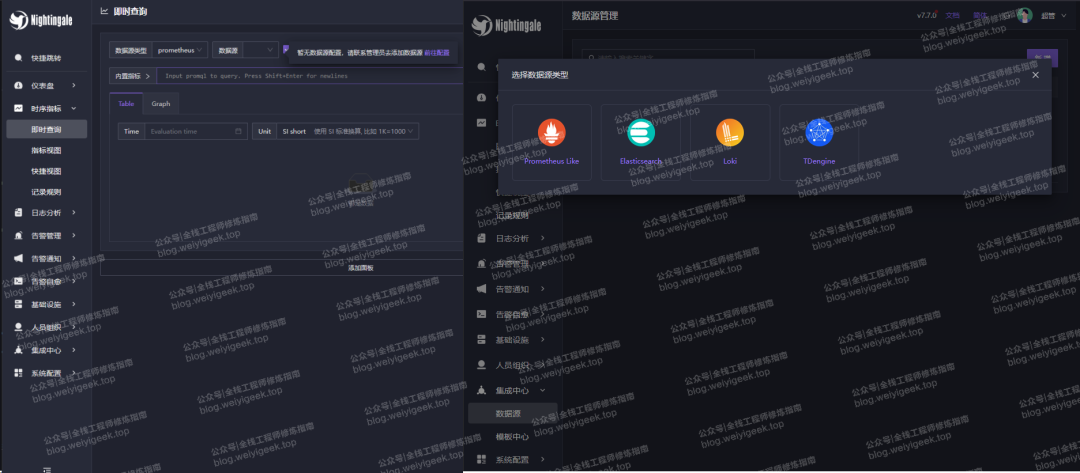The width and height of the screenshot is (1080, 473).
Task: Open the 文档 link in header
Action: (953, 15)
